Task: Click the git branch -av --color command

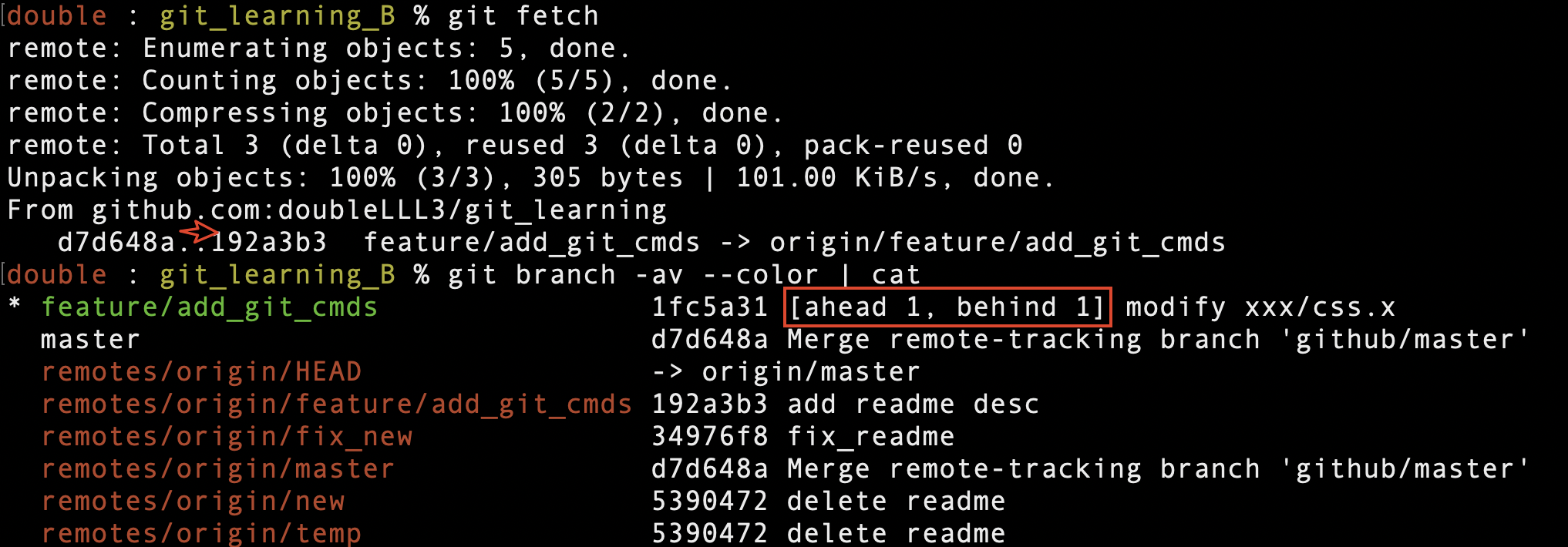Action: [x=633, y=275]
